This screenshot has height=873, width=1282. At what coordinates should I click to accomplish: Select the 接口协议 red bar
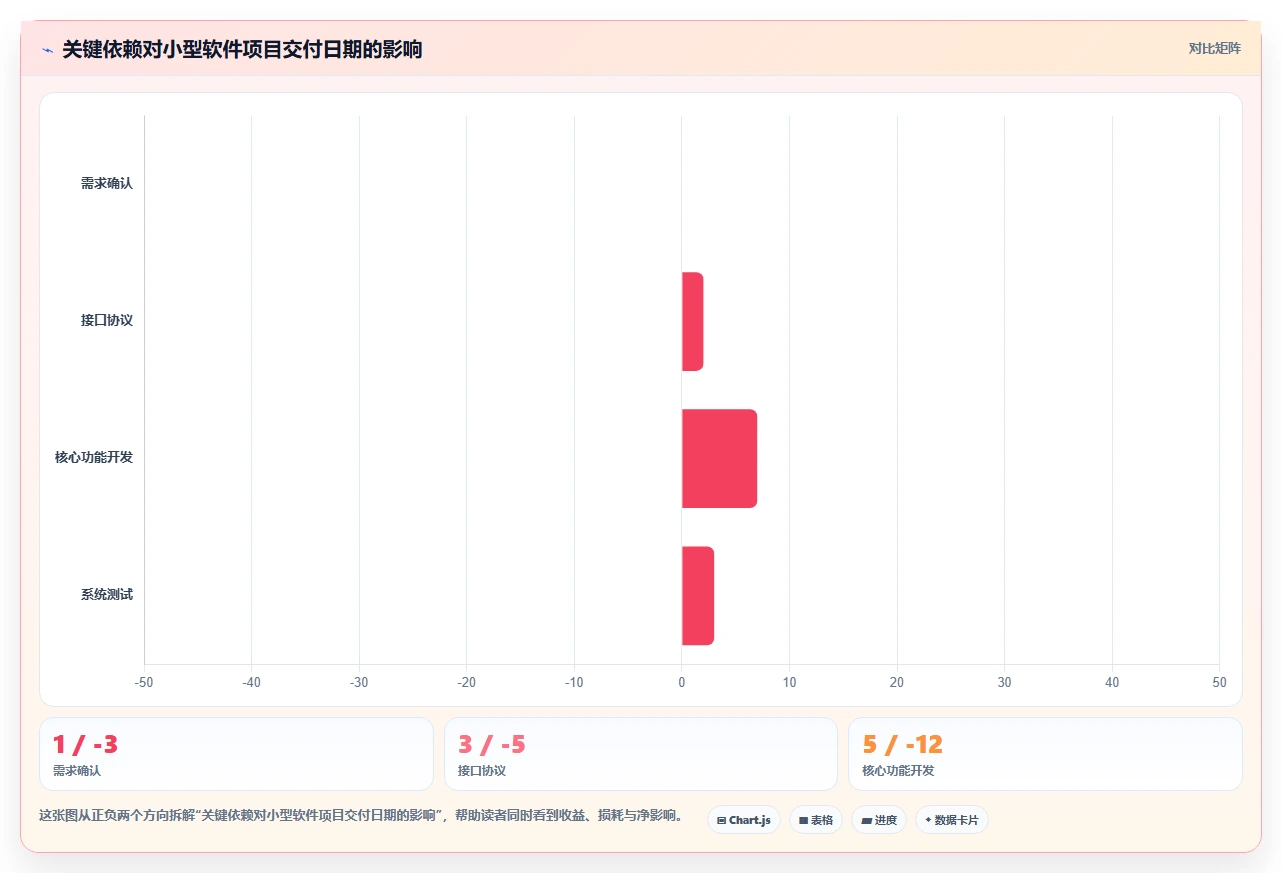pyautogui.click(x=692, y=321)
